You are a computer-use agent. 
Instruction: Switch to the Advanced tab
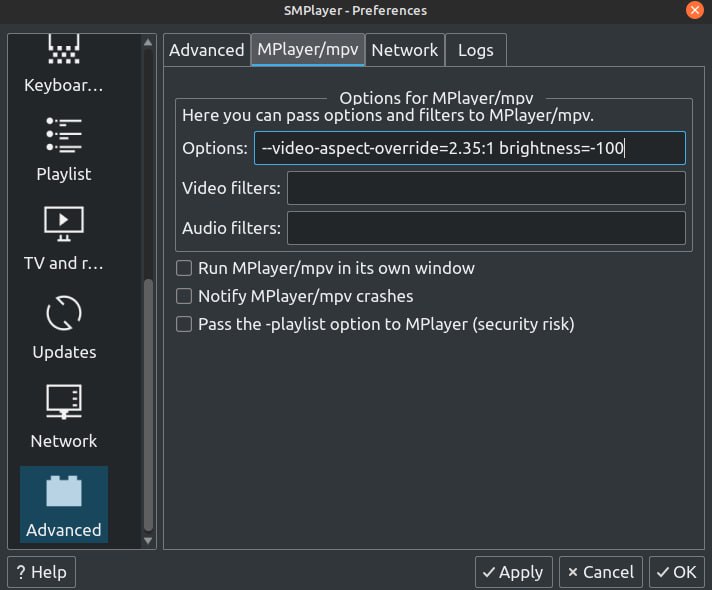207,50
